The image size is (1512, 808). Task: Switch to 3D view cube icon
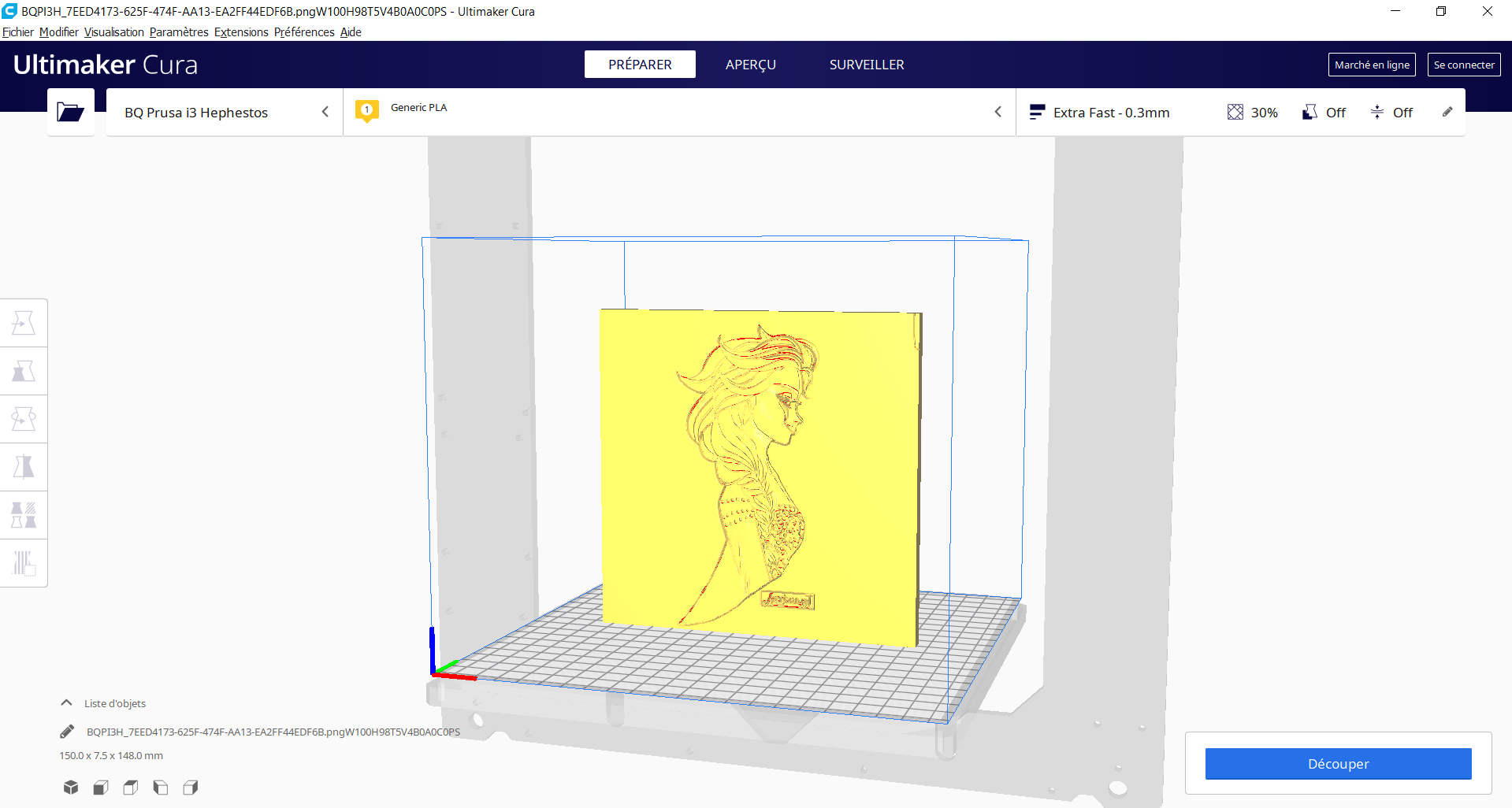coord(71,787)
